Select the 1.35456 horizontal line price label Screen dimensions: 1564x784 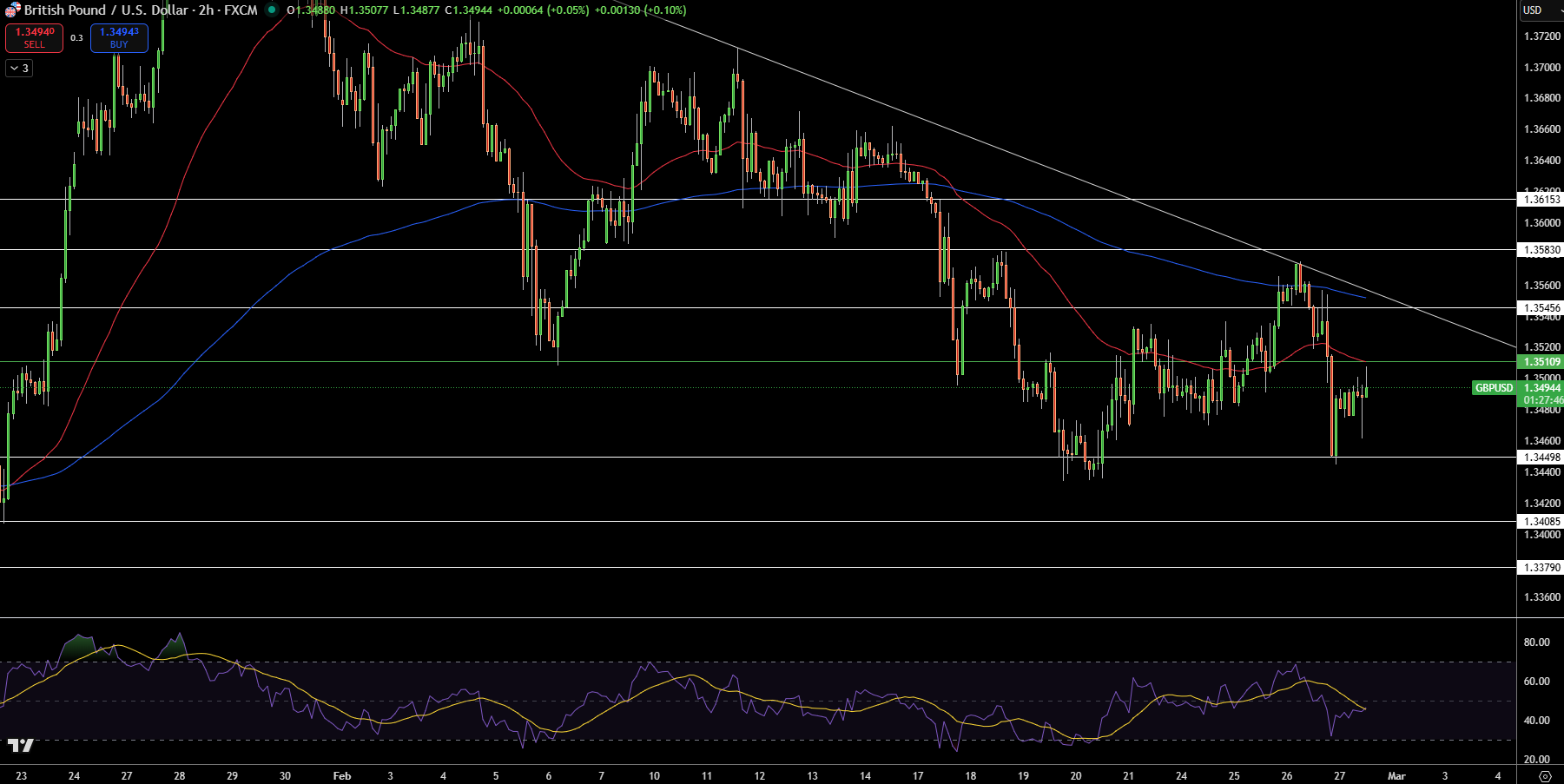(1541, 307)
